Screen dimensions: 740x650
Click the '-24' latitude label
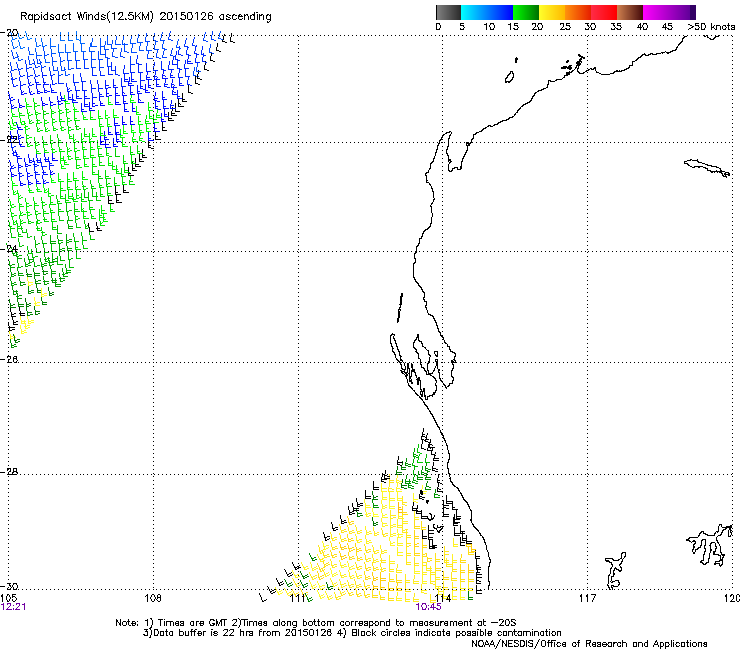click(9, 249)
